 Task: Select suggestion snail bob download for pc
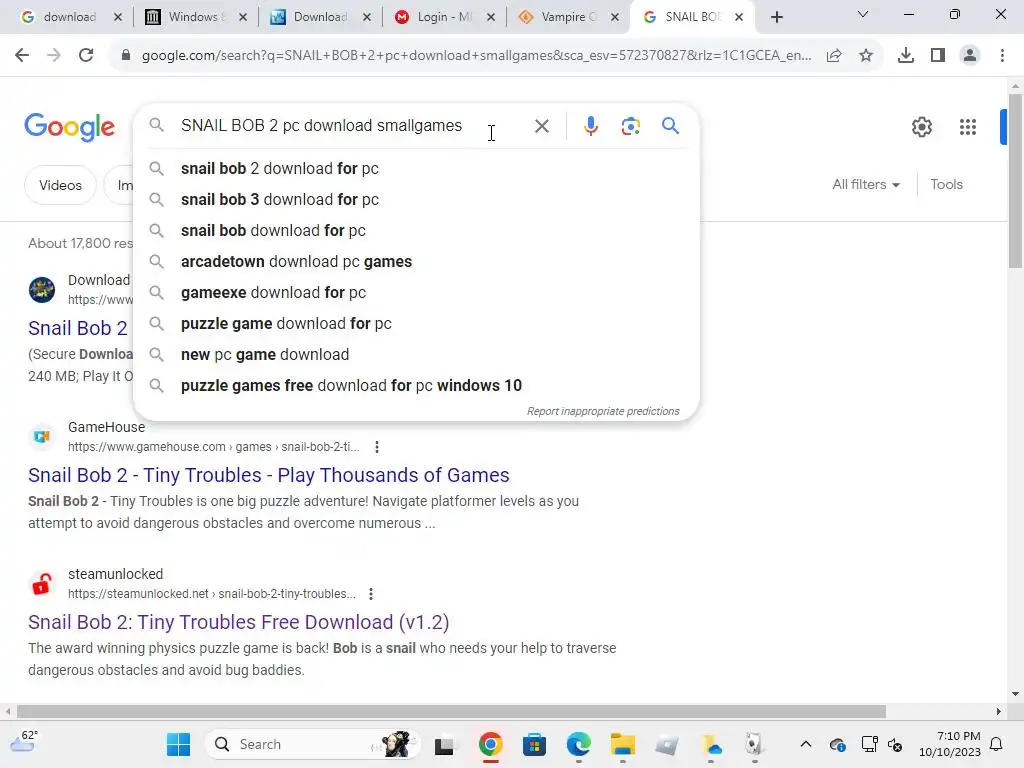[x=416, y=231]
